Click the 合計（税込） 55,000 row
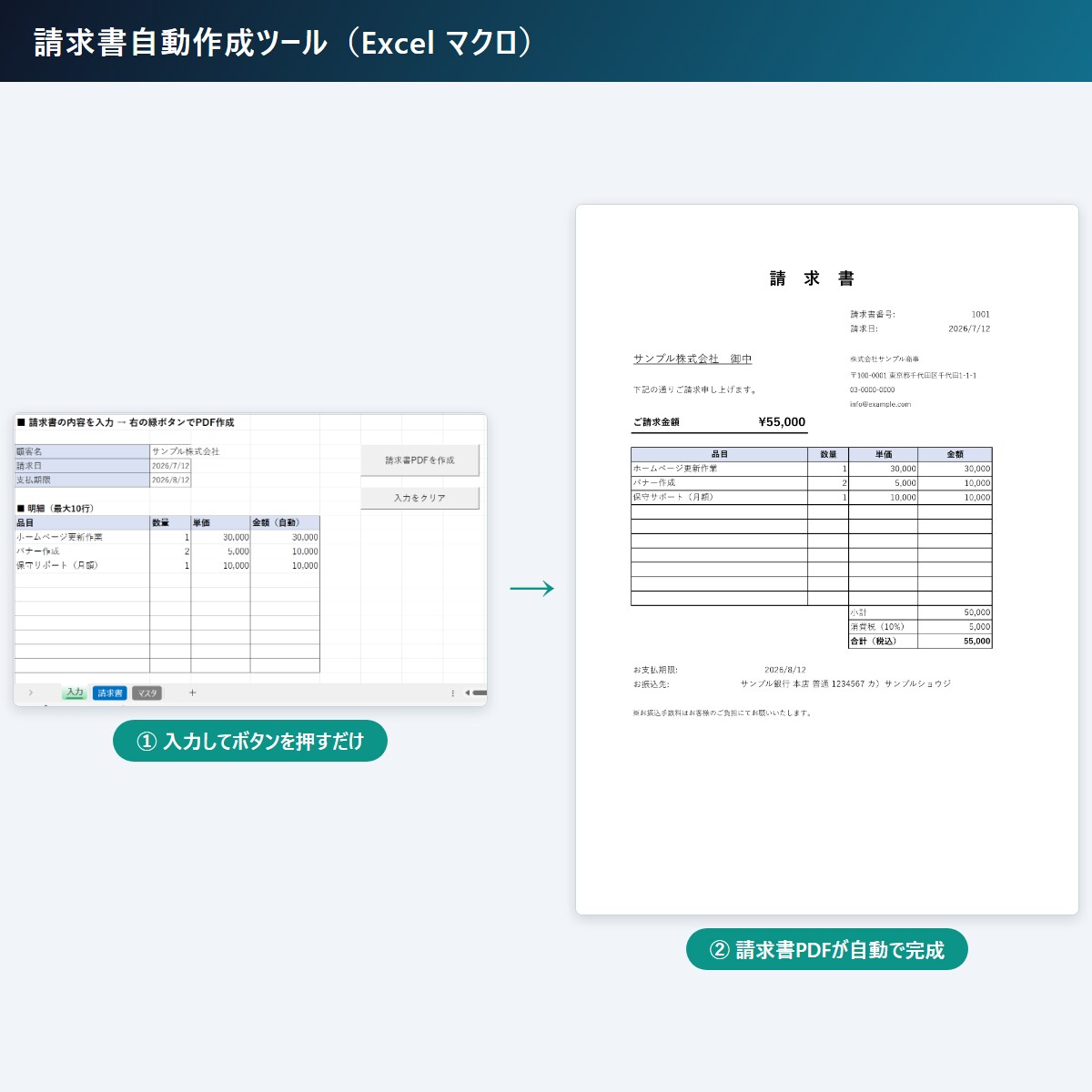 (x=920, y=641)
